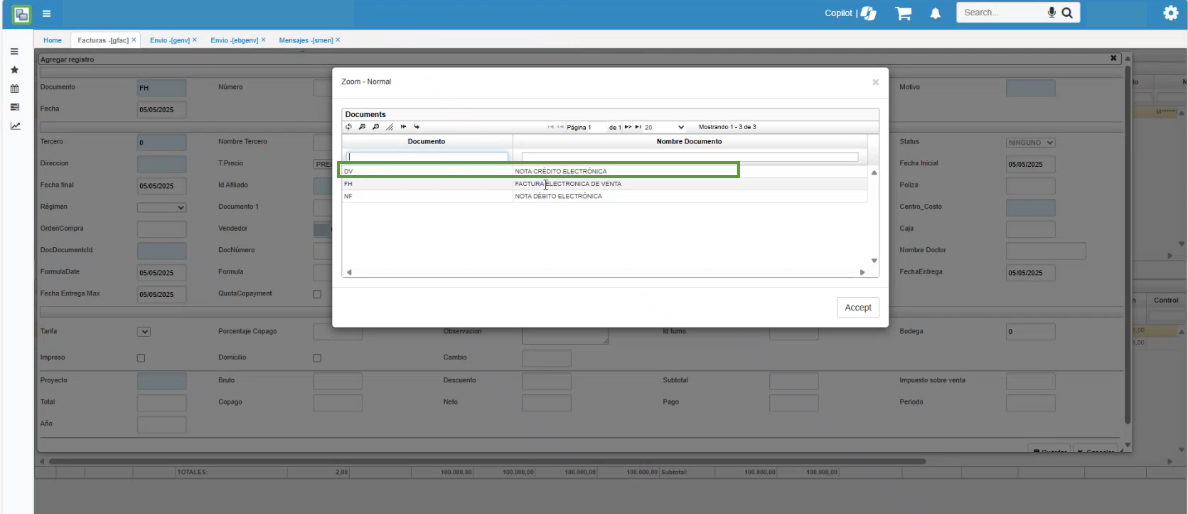Check the QuotaCopayment checkbox
The height and width of the screenshot is (514, 1188).
click(x=317, y=294)
